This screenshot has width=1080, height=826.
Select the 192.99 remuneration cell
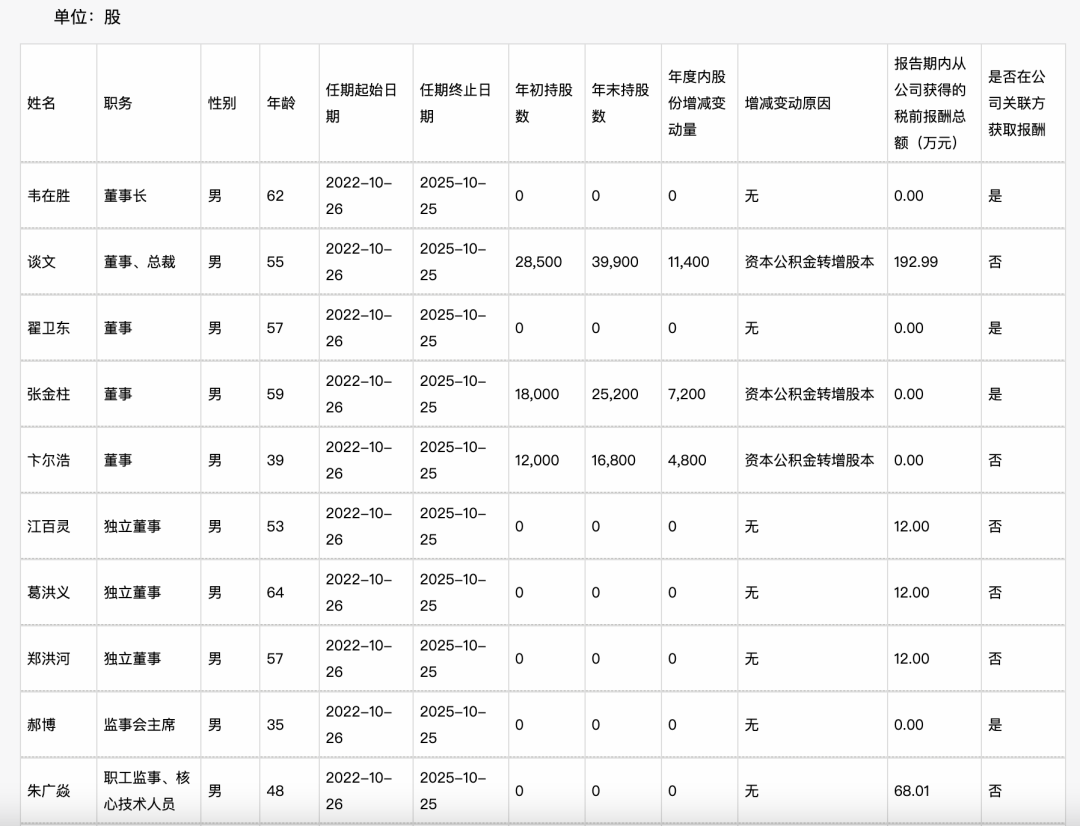pyautogui.click(x=916, y=262)
